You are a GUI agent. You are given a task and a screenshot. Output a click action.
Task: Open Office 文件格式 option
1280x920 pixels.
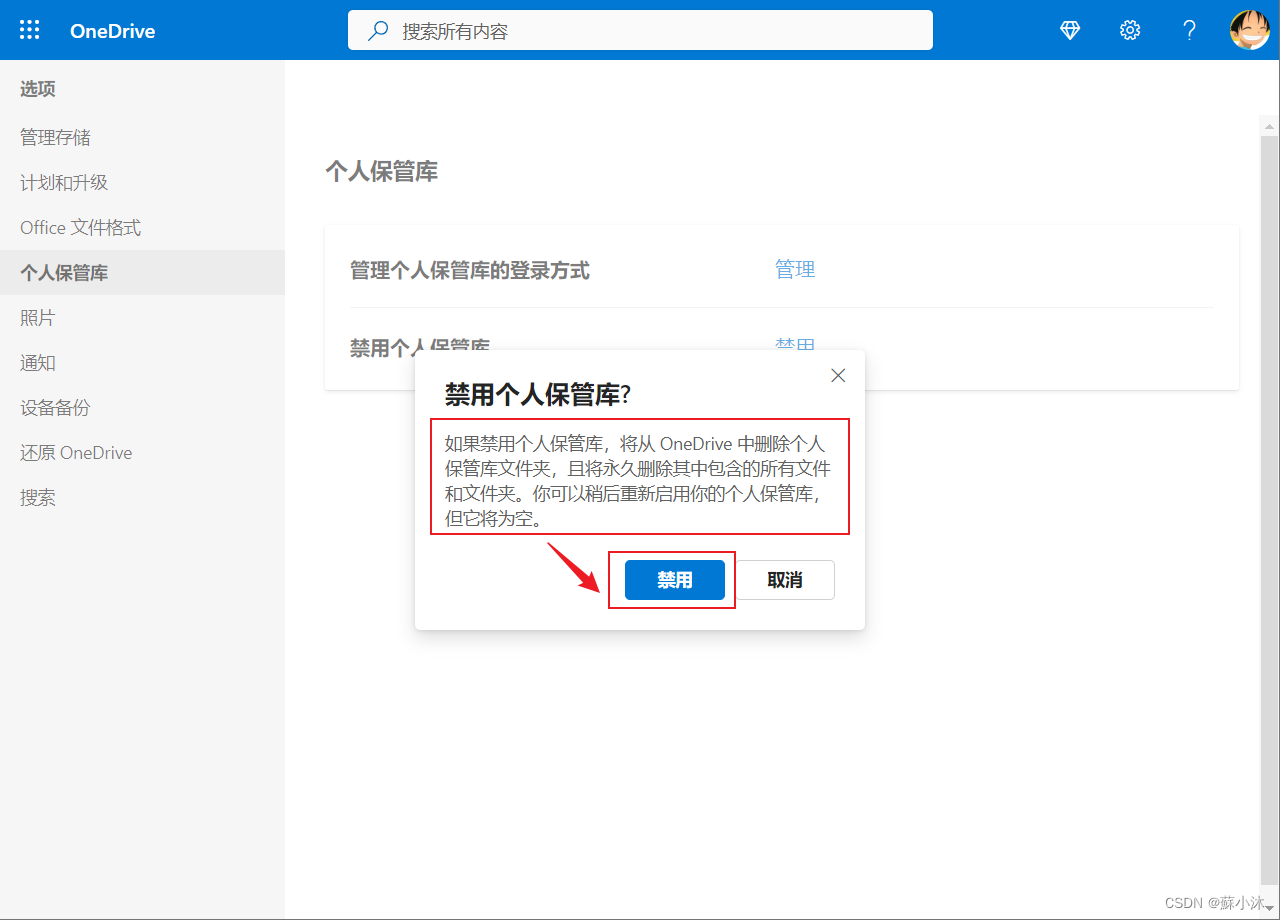pos(142,227)
